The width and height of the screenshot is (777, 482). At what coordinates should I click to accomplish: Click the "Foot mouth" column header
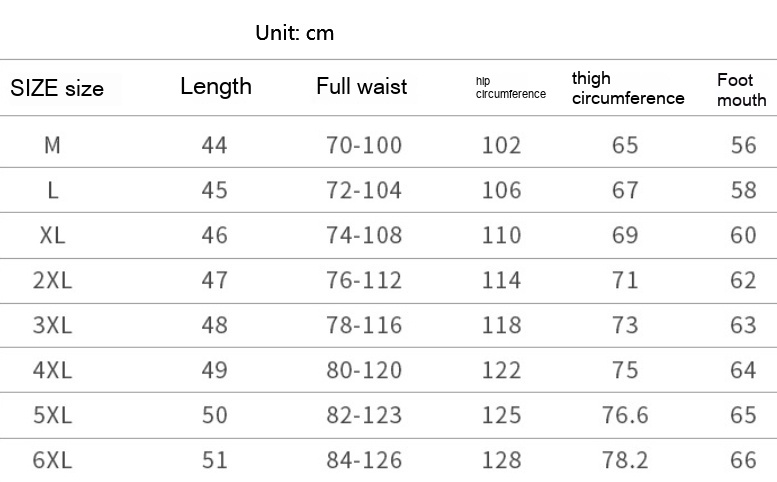coord(741,89)
